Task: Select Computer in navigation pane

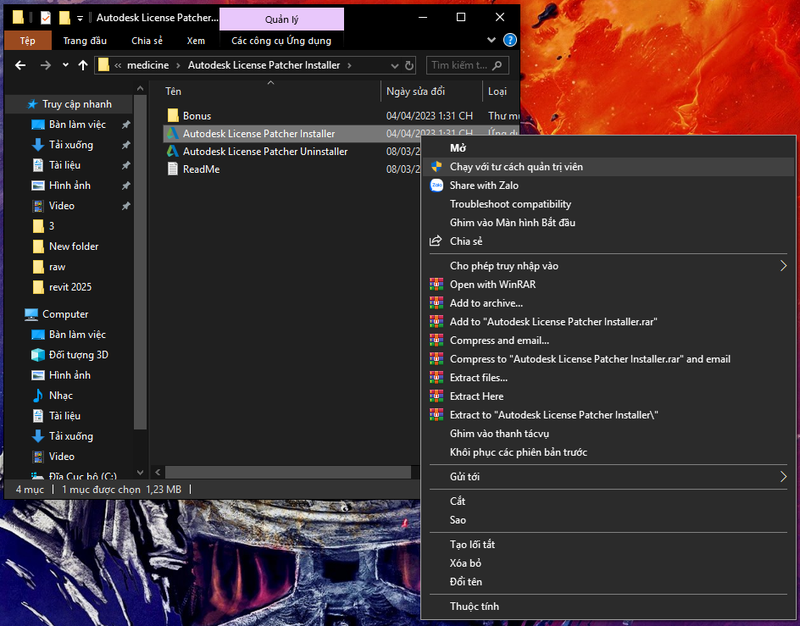Action: tap(65, 314)
